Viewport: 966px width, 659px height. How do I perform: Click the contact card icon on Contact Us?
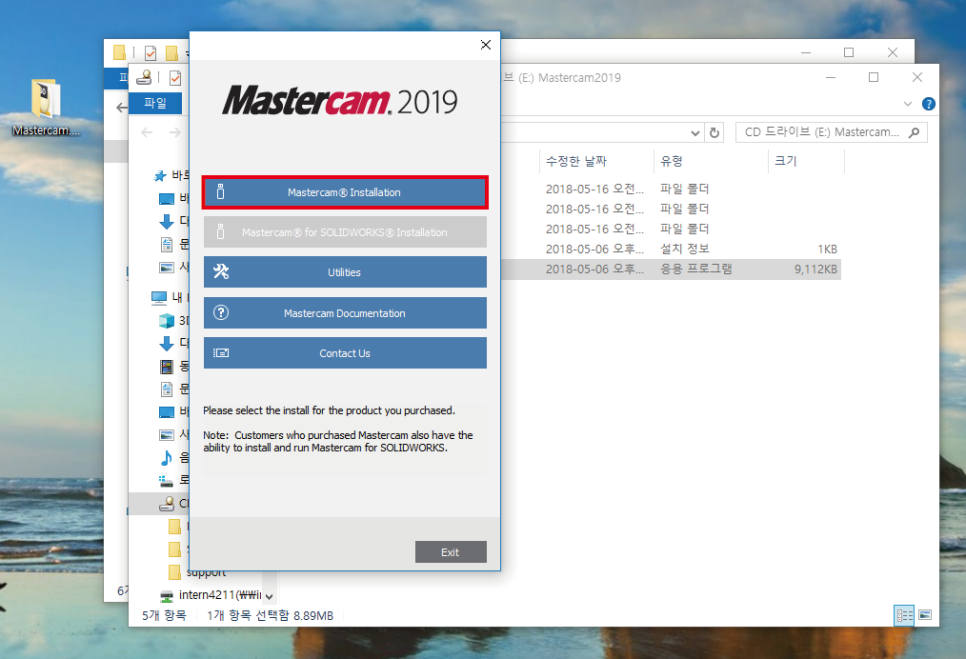[x=221, y=353]
